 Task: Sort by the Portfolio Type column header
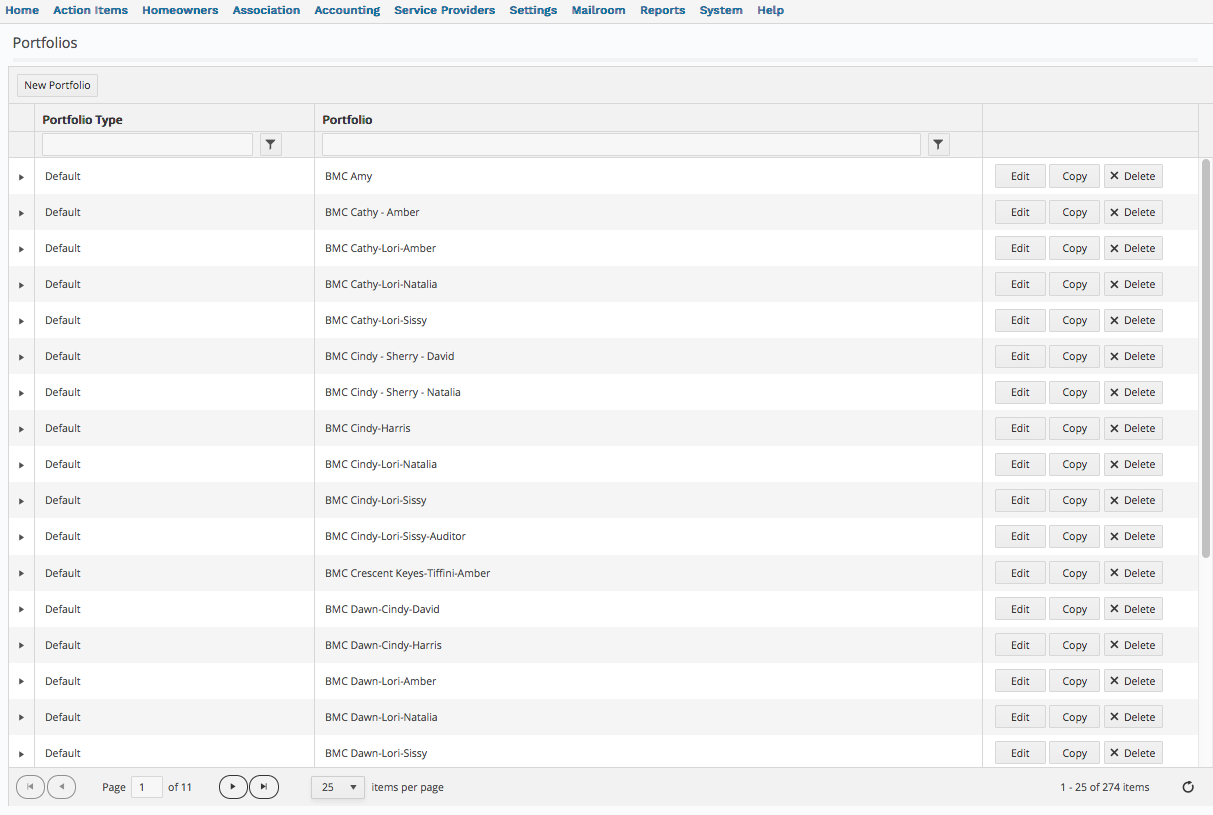[x=82, y=120]
